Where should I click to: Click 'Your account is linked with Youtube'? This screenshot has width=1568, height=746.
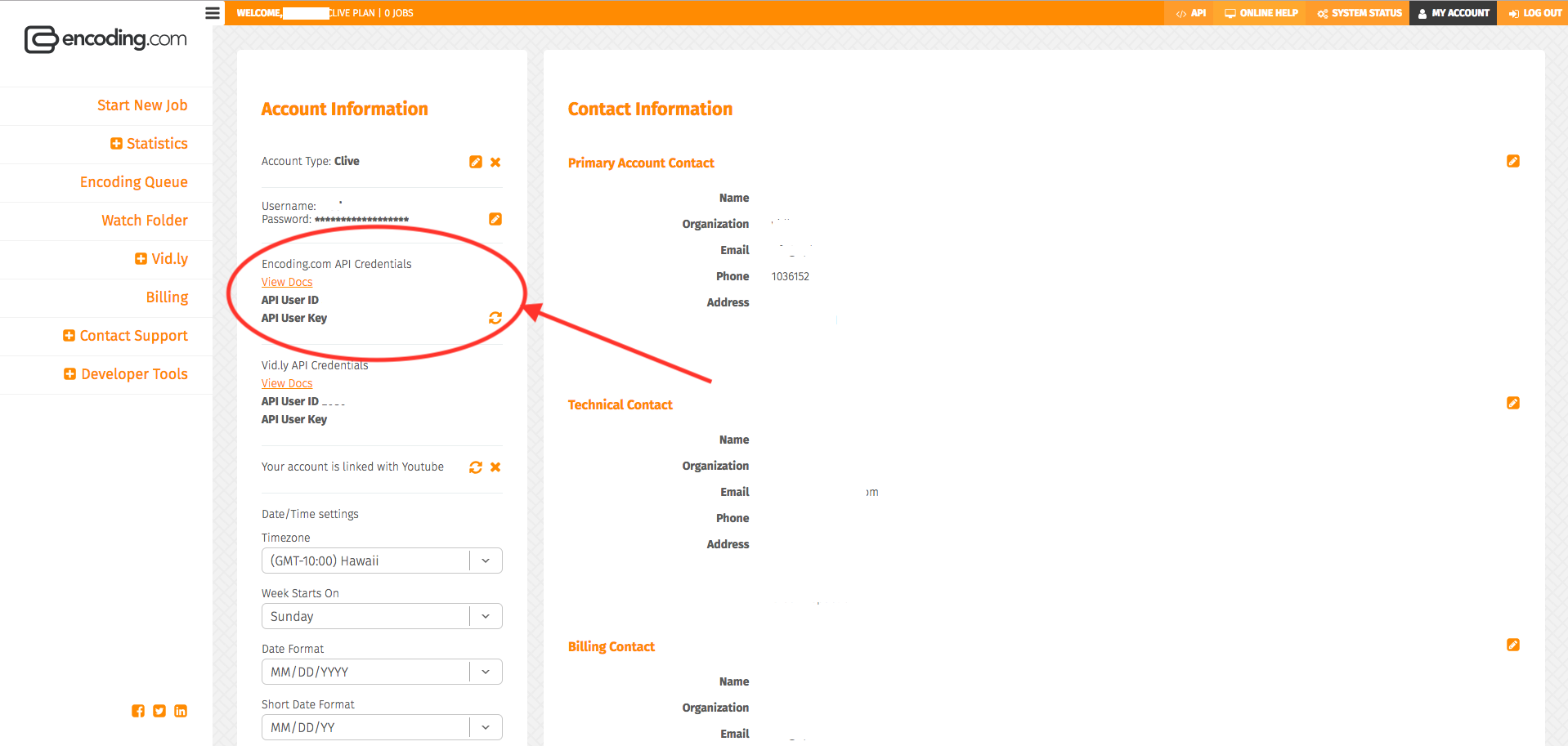pyautogui.click(x=352, y=467)
